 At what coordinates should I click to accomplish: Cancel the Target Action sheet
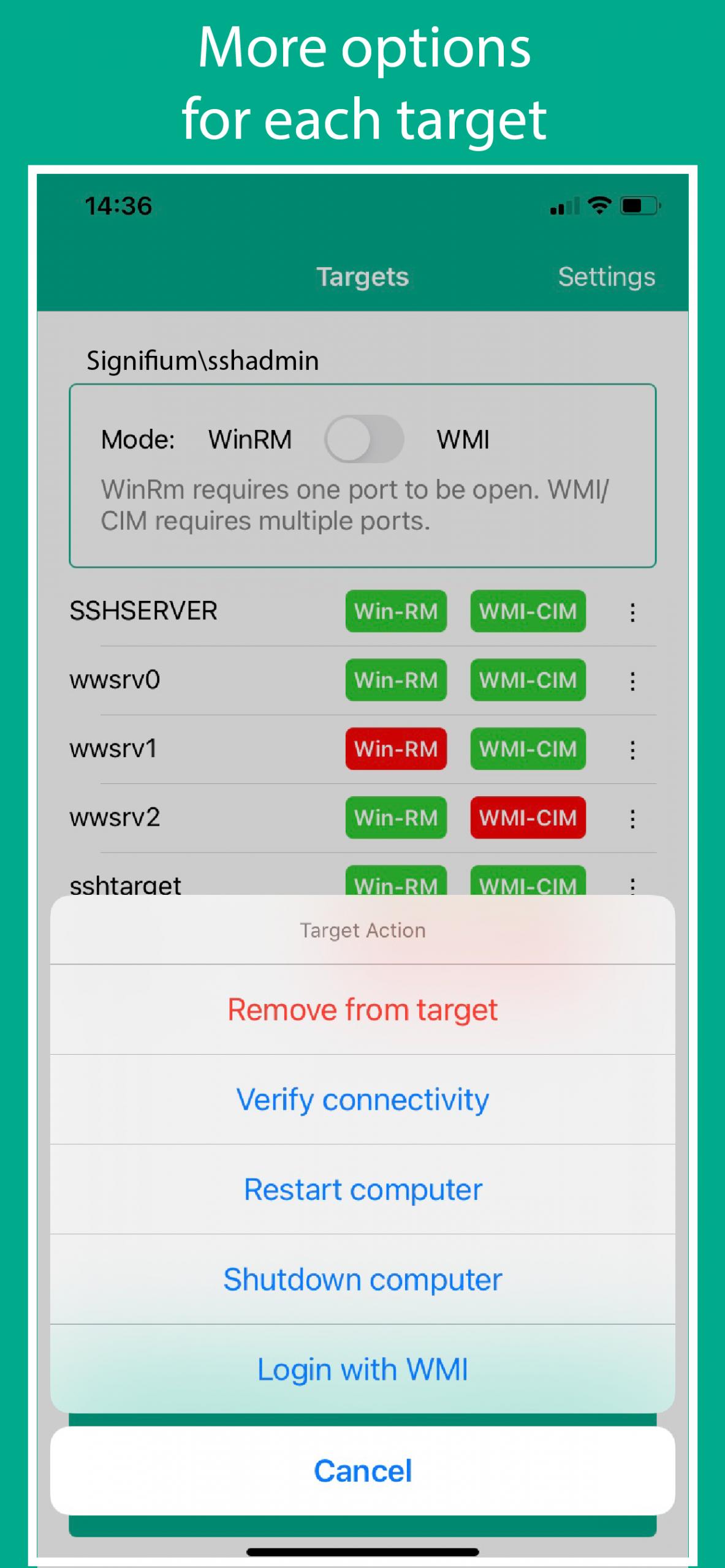tap(363, 1471)
